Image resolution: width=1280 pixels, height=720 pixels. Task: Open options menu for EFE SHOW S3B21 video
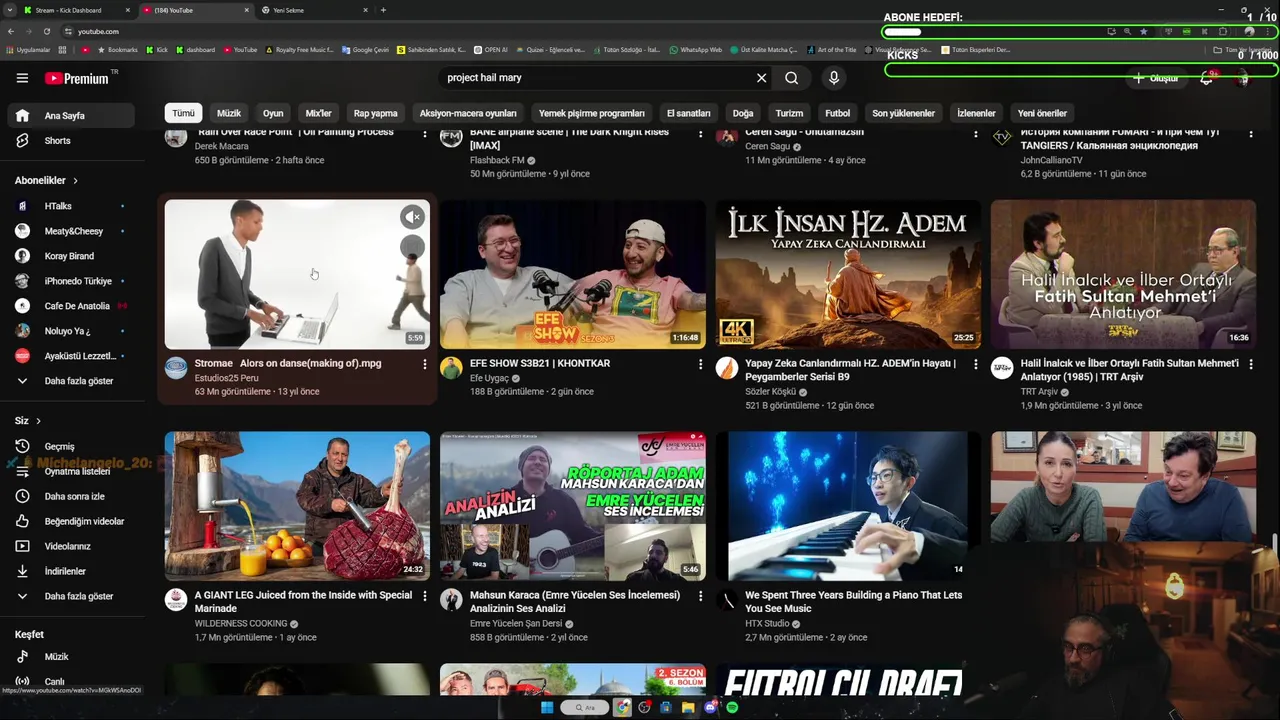[x=700, y=365]
